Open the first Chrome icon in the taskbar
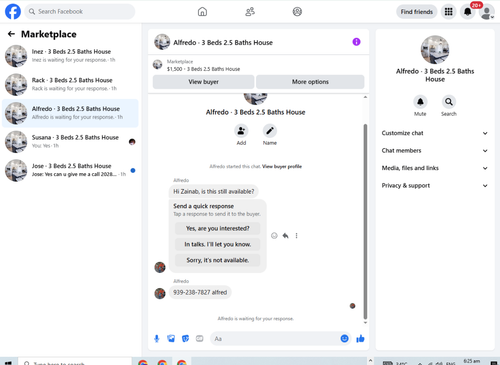The height and width of the screenshot is (365, 500). [x=143, y=363]
